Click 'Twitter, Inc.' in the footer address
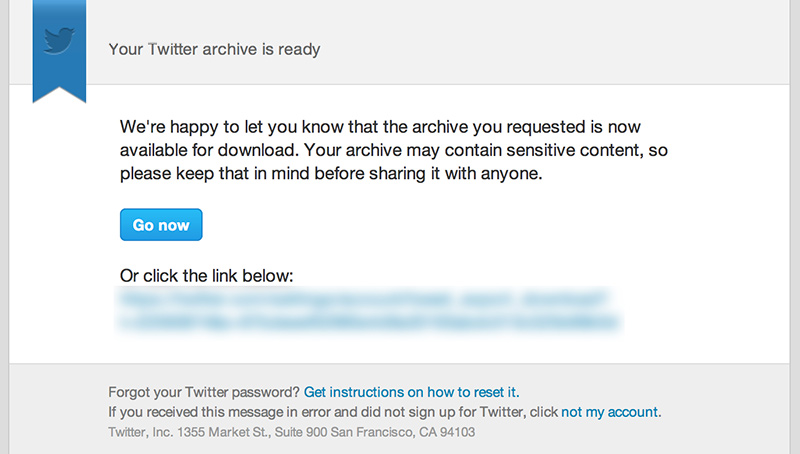Viewport: 800px width, 454px height. pos(139,432)
